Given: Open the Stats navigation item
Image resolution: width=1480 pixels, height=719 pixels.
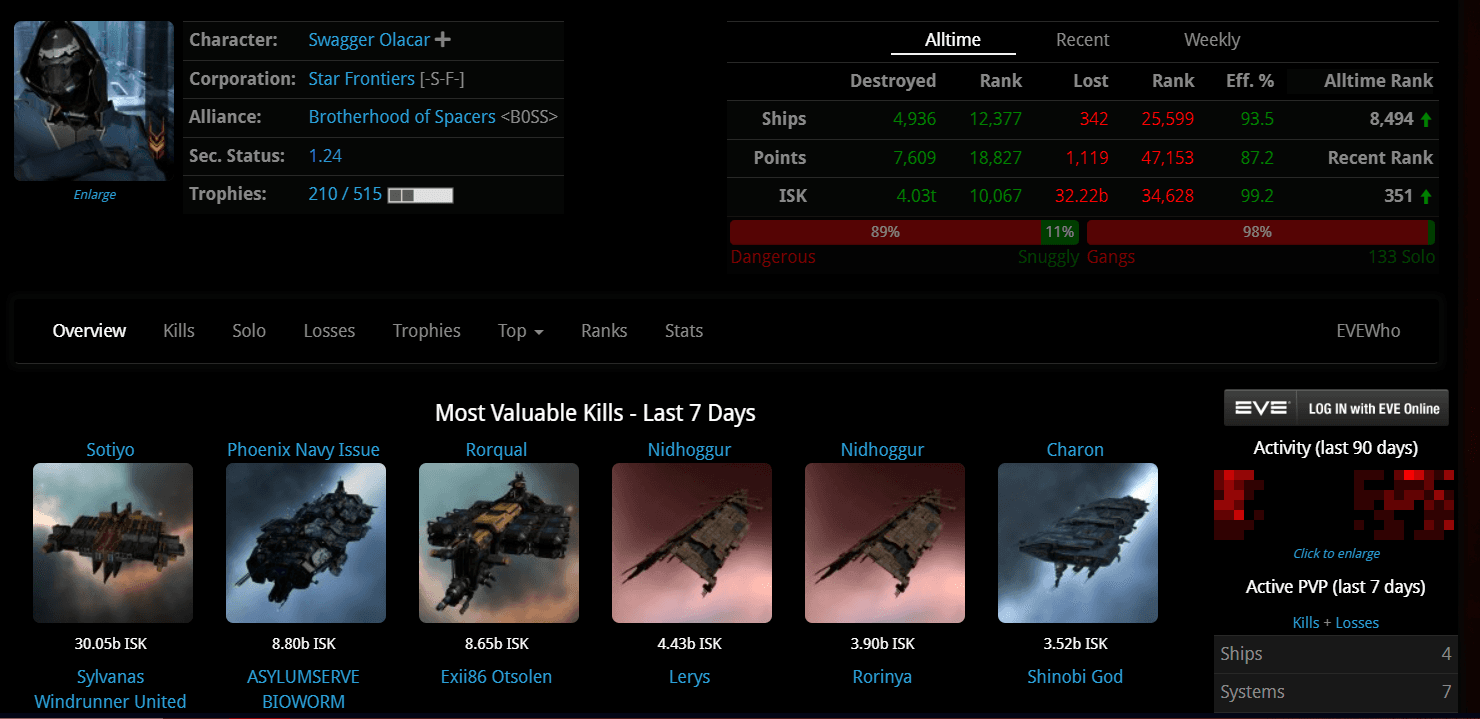Looking at the screenshot, I should [684, 331].
